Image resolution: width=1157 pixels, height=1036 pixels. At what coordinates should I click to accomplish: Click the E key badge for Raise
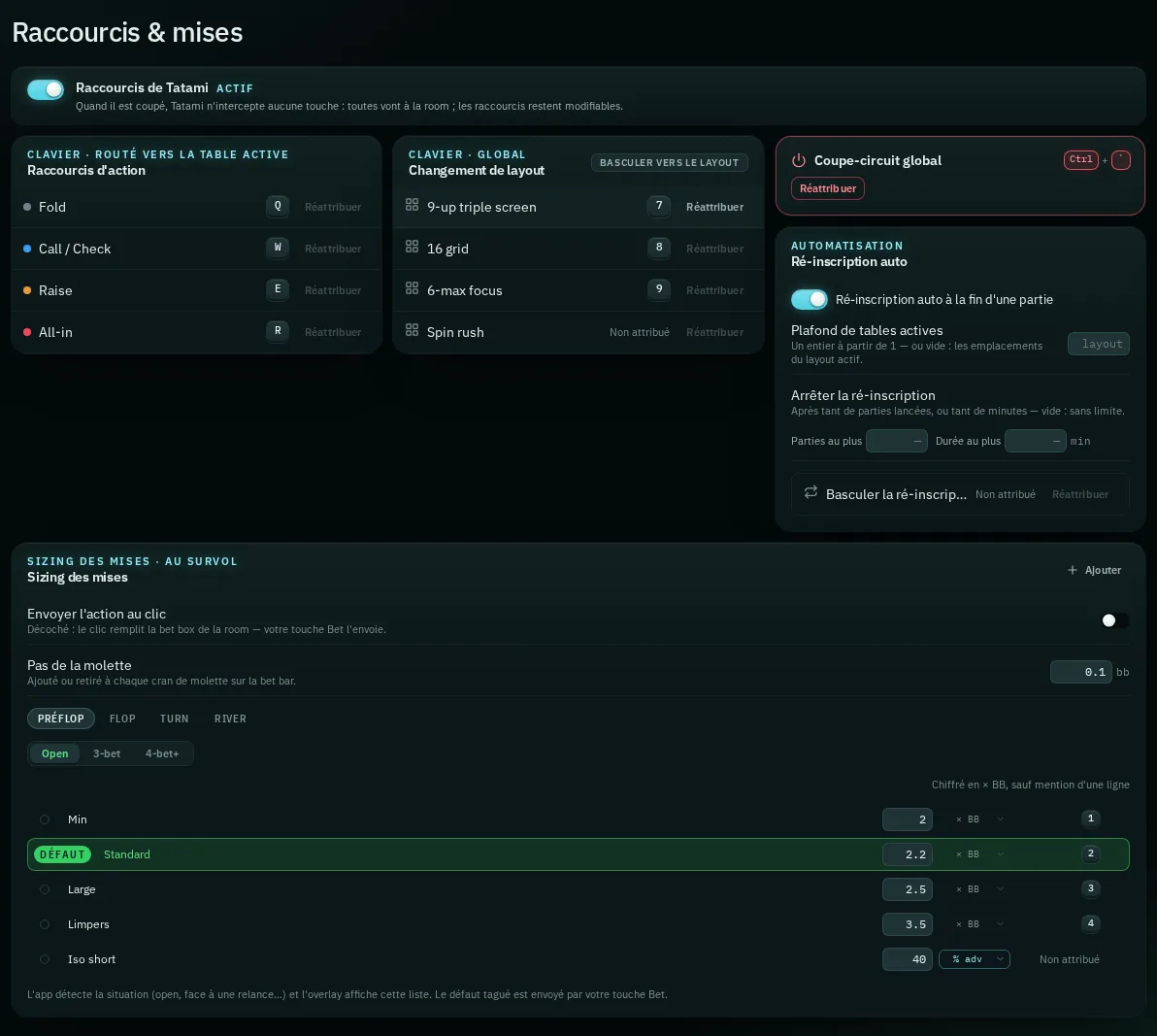click(278, 289)
